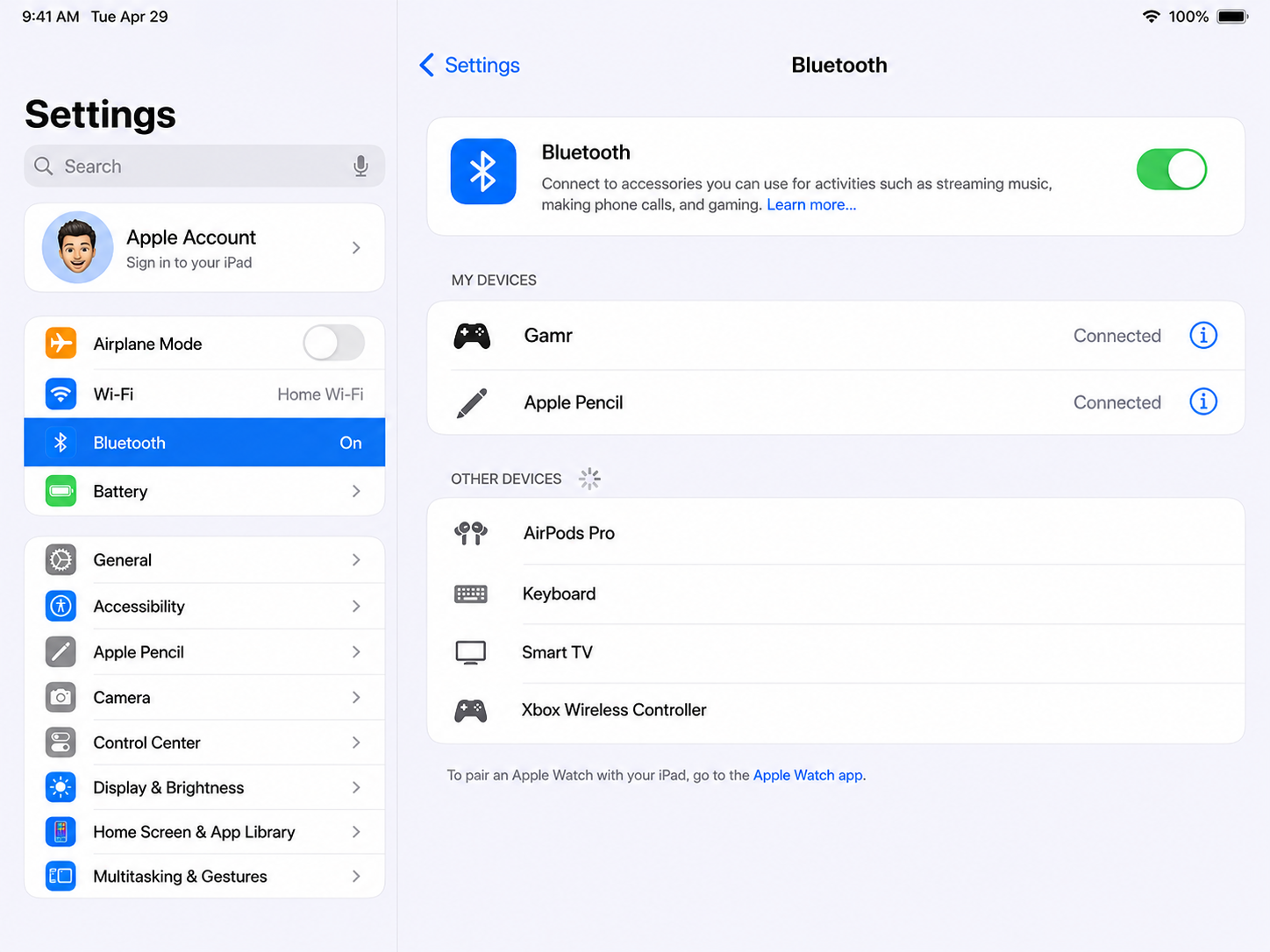The image size is (1270, 952).
Task: Tap the microphone icon in Search field
Action: coord(360,166)
